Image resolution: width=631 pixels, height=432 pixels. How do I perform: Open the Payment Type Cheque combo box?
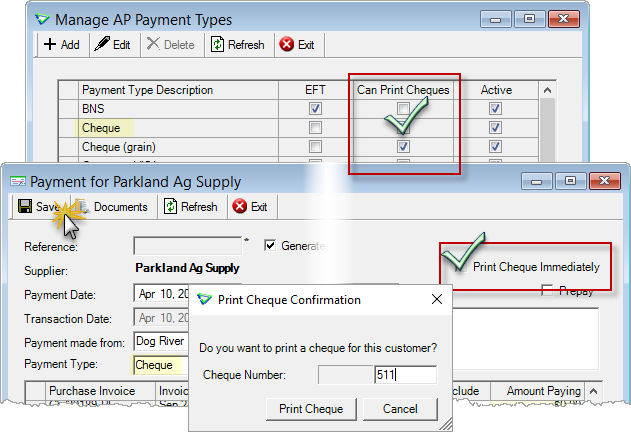(161, 365)
